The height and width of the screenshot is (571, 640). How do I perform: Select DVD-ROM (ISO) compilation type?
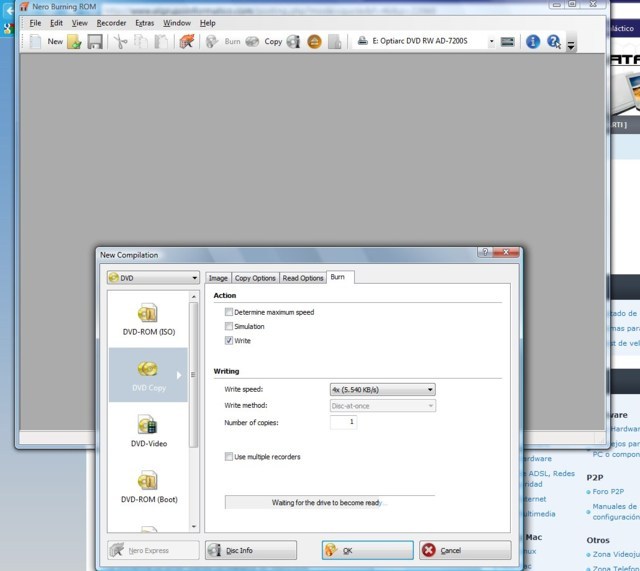pos(149,319)
